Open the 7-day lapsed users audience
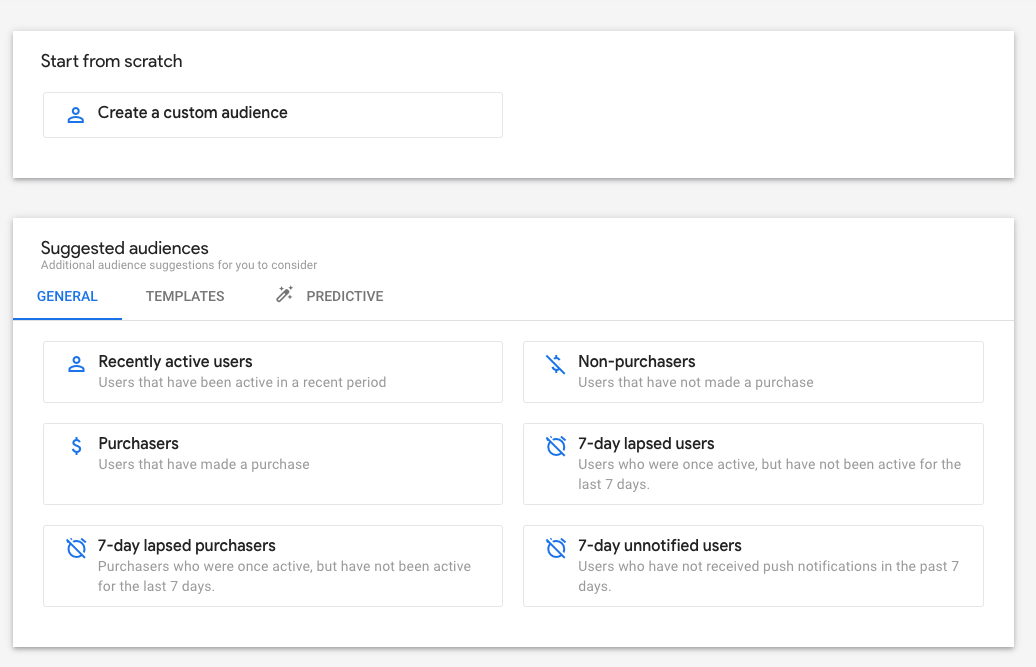 point(753,463)
